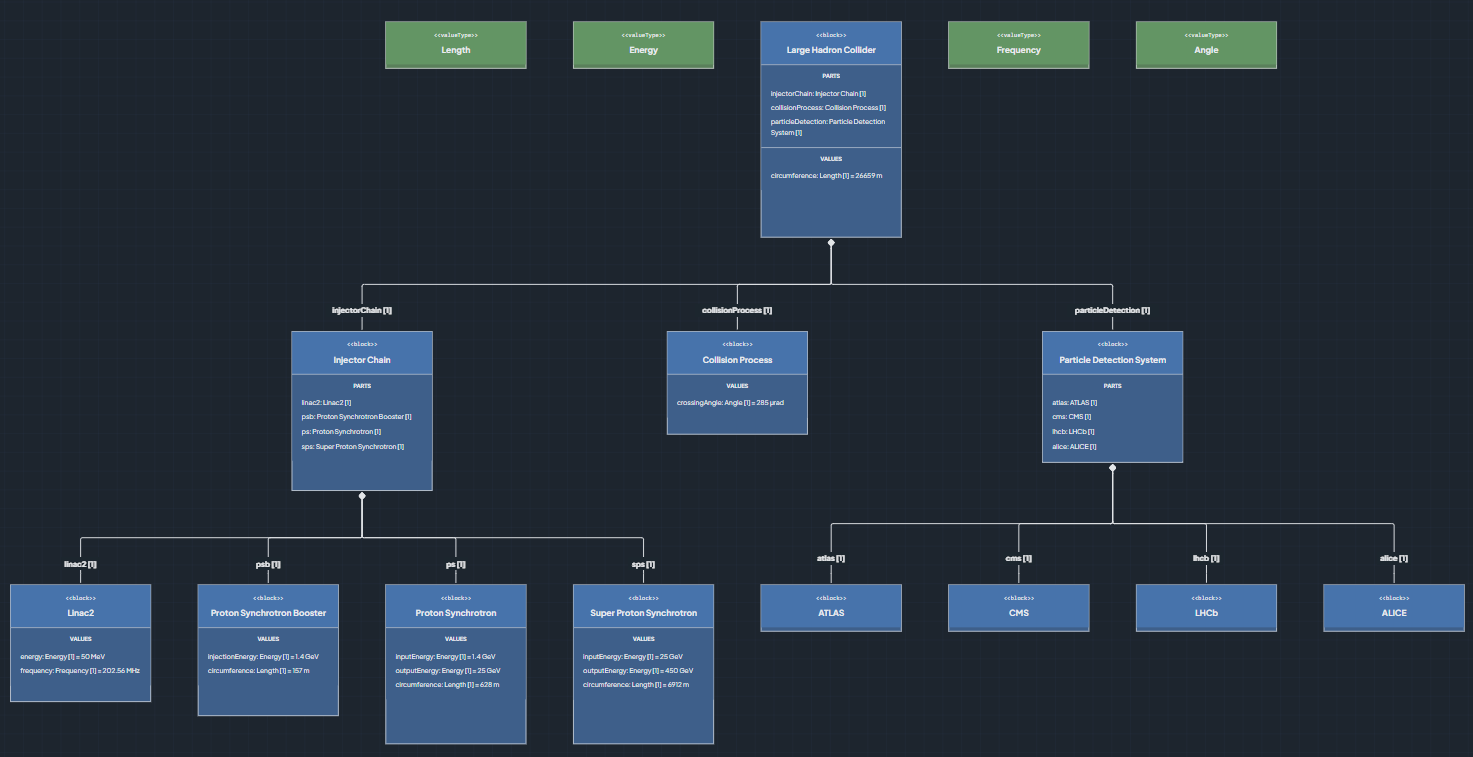Select 'atlas: ATLAS [1]' part row

coord(1074,402)
